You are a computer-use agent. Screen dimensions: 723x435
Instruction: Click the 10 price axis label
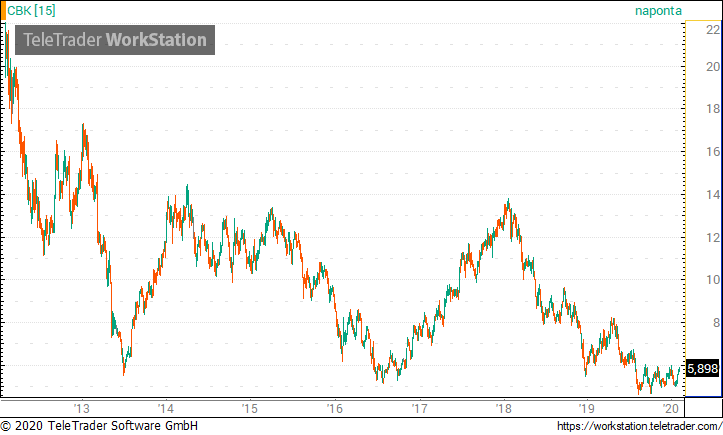tap(713, 280)
